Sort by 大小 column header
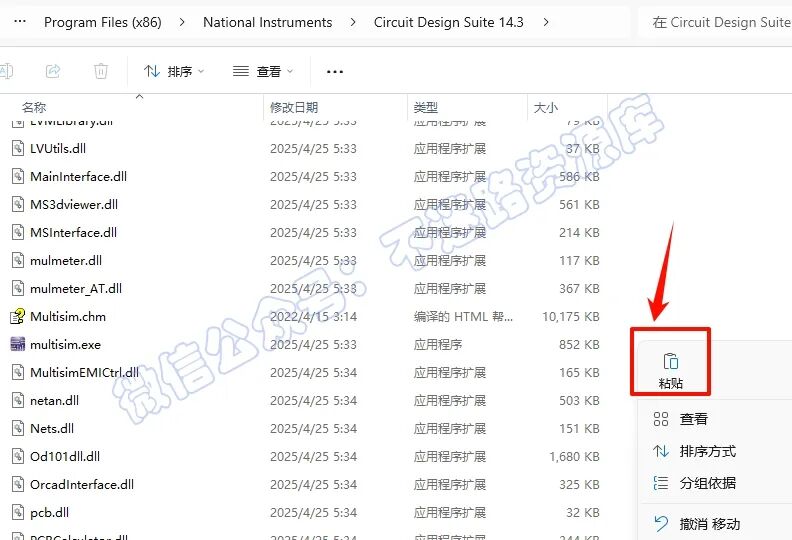This screenshot has width=792, height=540. coord(546,107)
